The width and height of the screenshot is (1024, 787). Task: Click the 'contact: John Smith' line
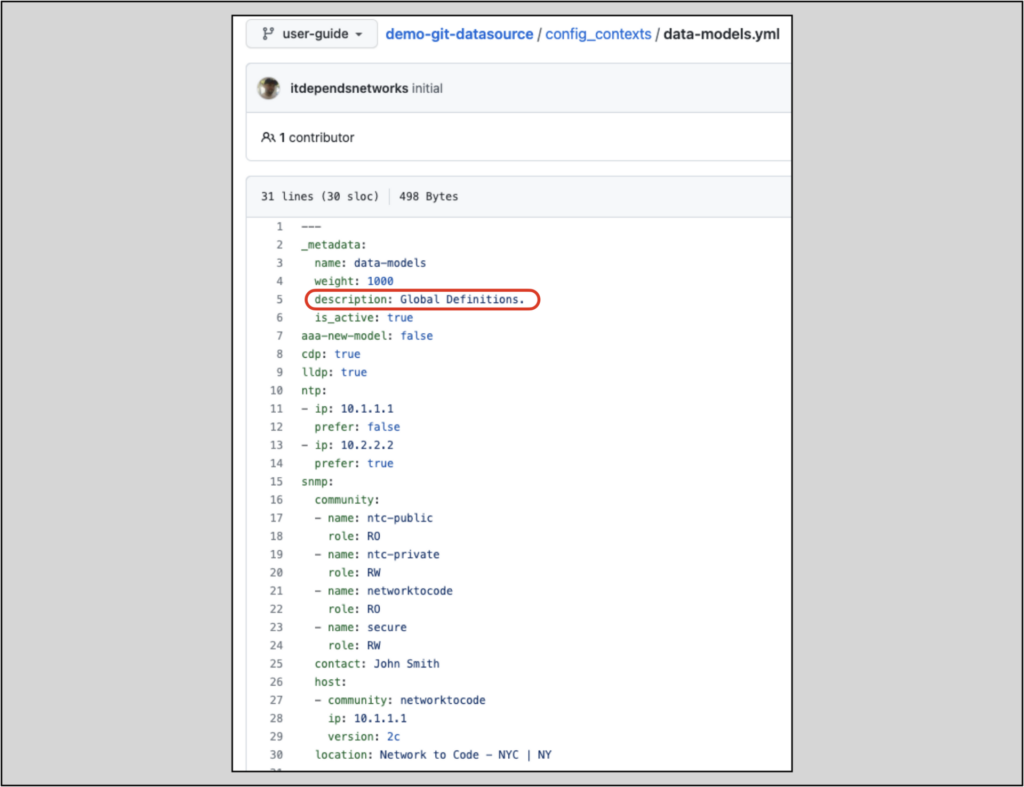[377, 664]
